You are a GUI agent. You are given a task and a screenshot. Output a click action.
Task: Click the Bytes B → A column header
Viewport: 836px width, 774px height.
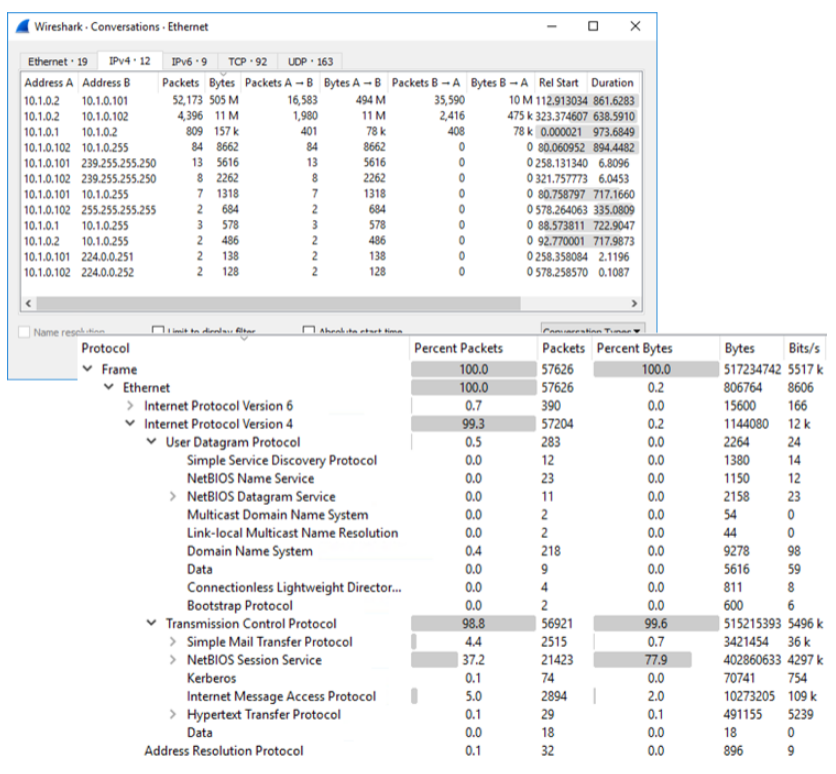[499, 83]
